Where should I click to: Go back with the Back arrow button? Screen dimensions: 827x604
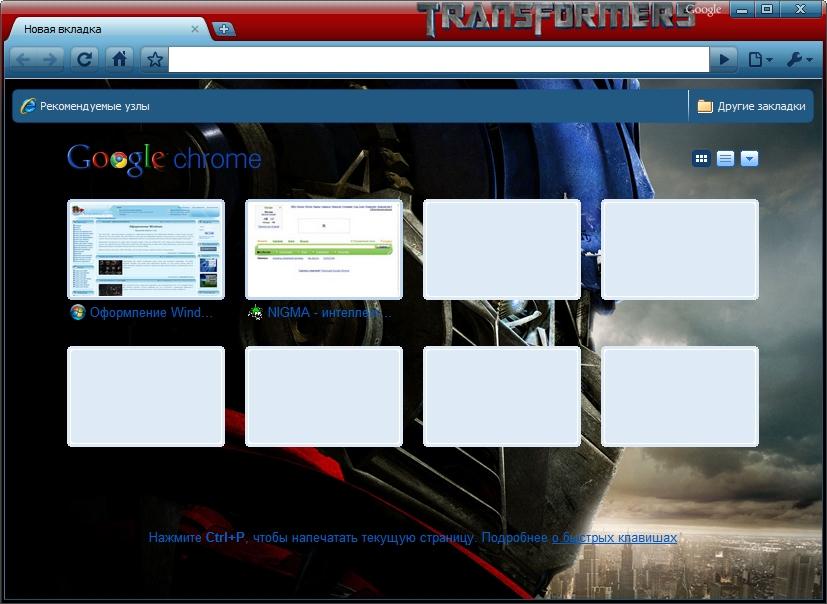23,59
